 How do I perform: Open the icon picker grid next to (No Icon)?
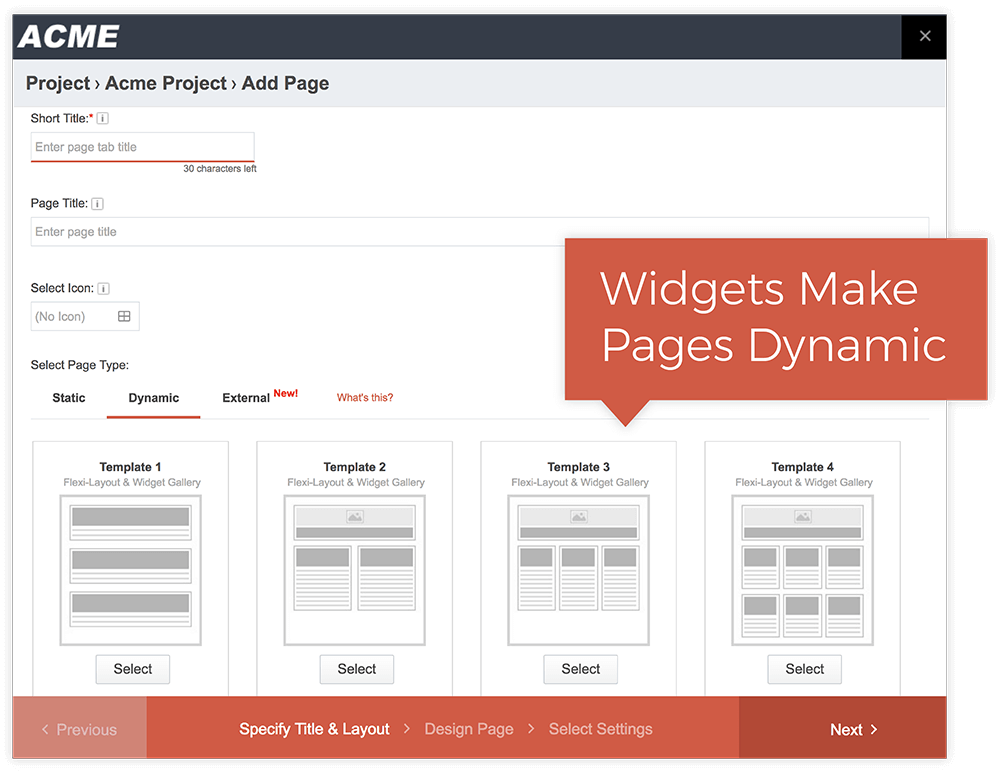(x=124, y=316)
